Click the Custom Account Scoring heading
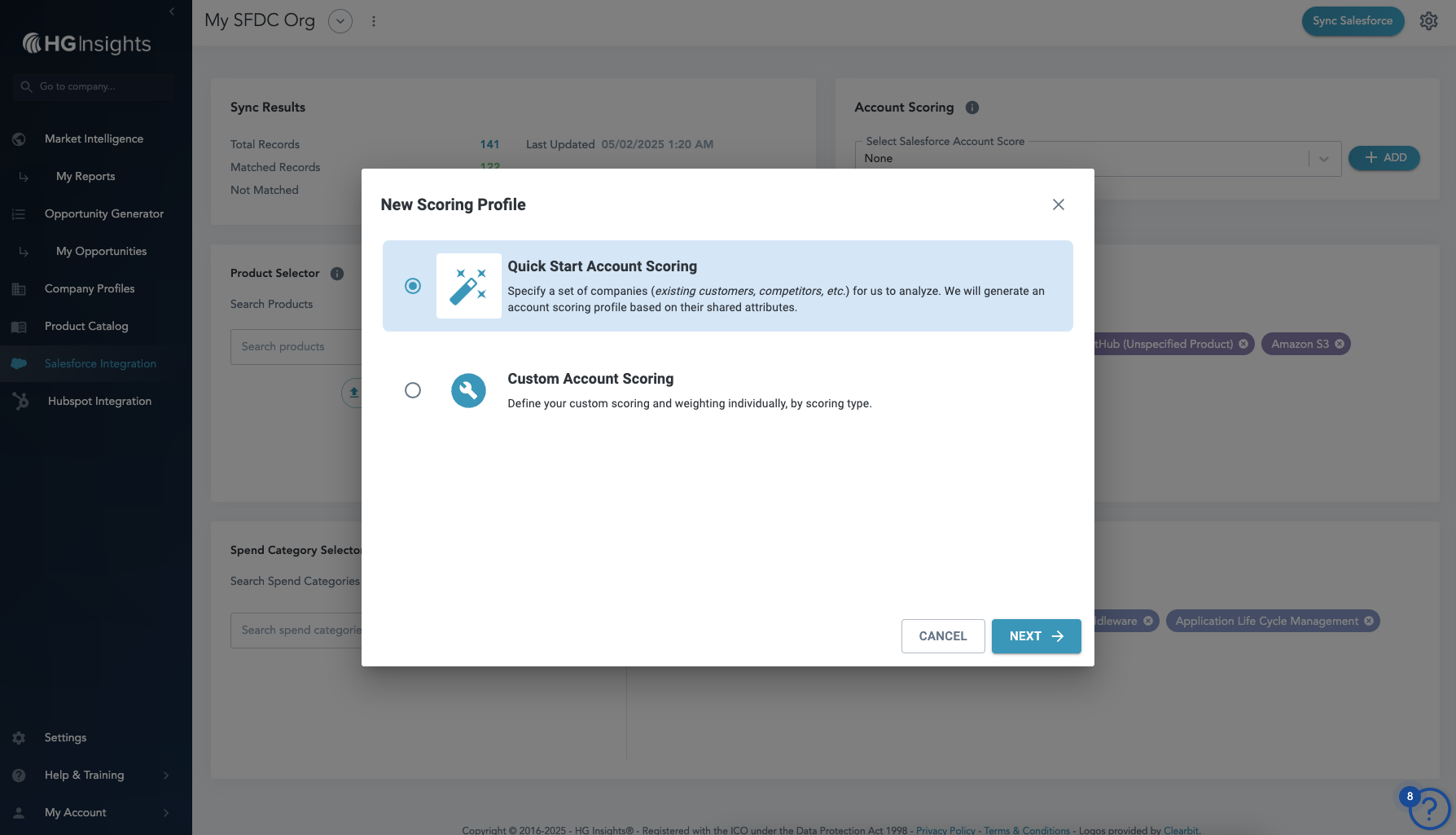This screenshot has width=1456, height=835. [x=590, y=379]
